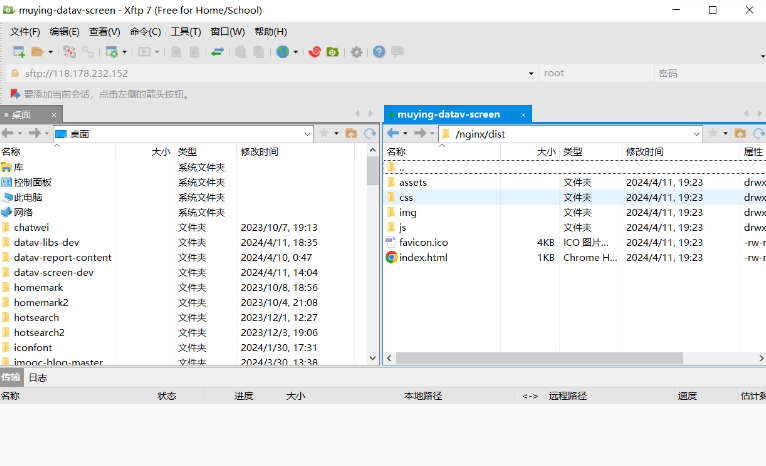
Task: Close the 桌面 local tab
Action: point(54,115)
